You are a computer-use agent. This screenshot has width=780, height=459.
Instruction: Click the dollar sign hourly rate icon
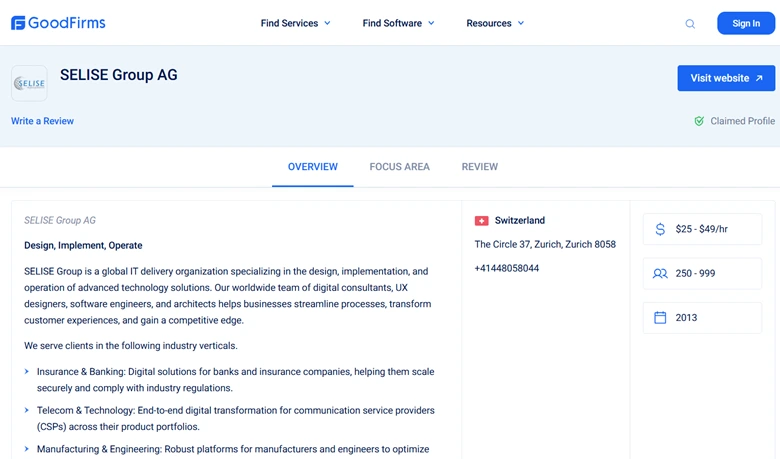tap(660, 229)
